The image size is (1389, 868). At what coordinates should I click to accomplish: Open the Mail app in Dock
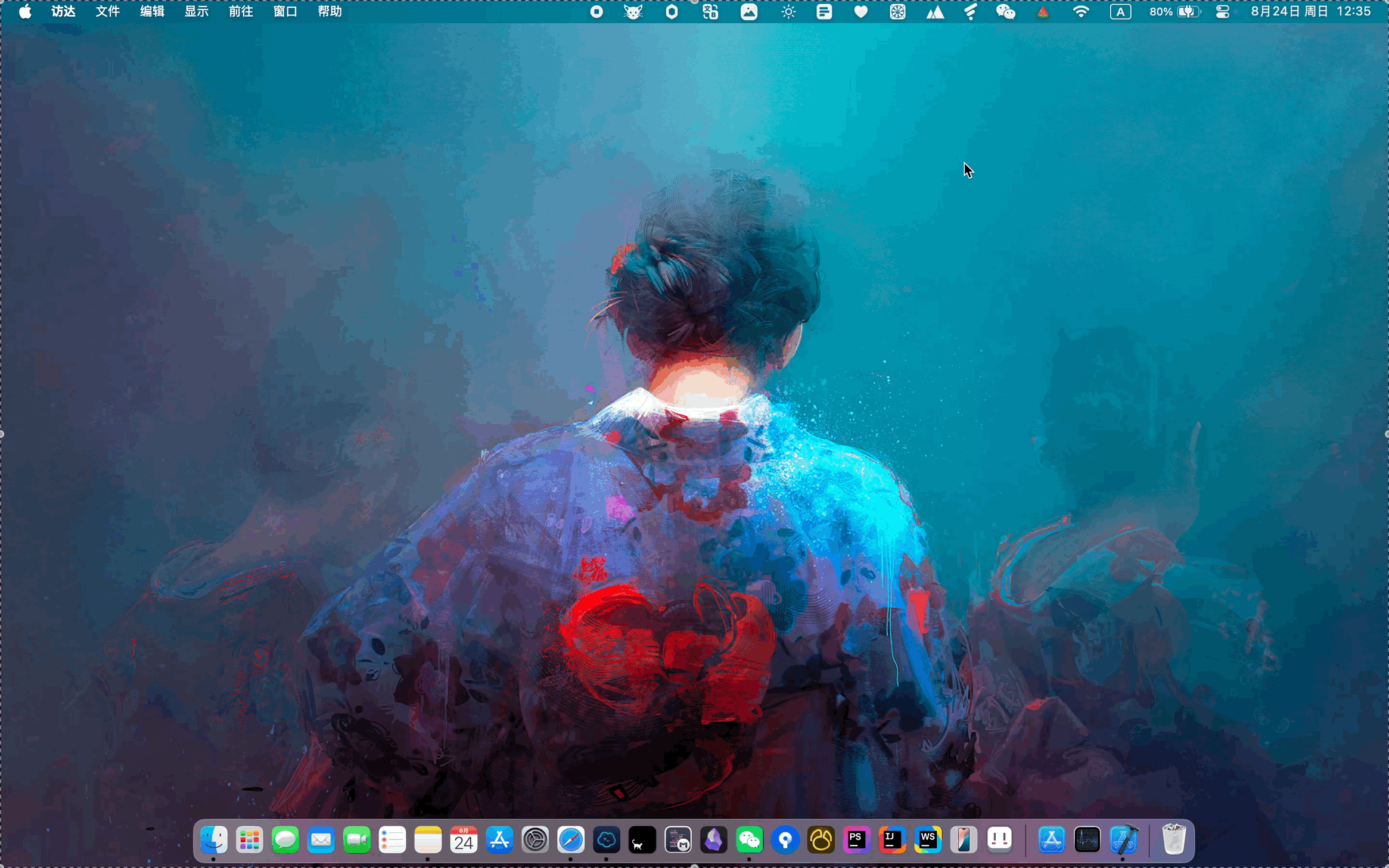[x=321, y=840]
